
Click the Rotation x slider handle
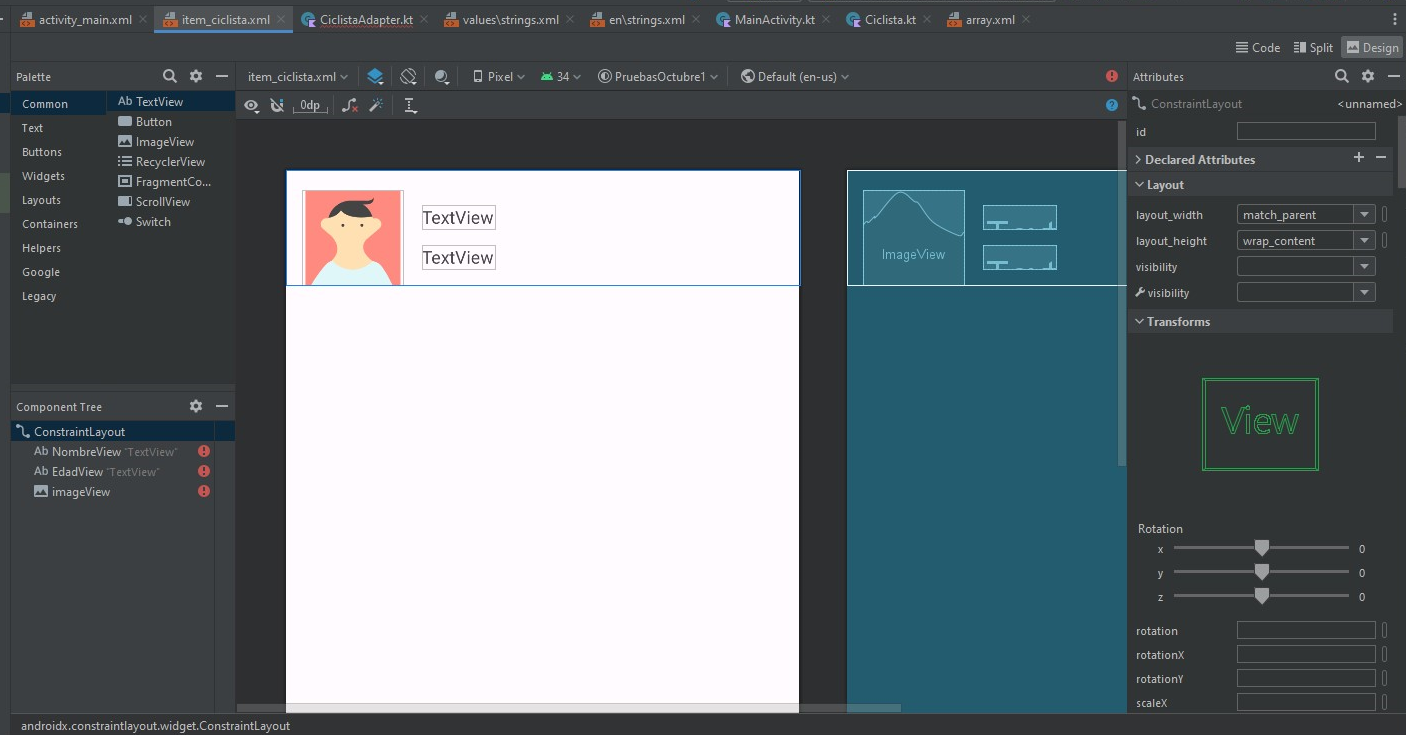click(x=1262, y=548)
